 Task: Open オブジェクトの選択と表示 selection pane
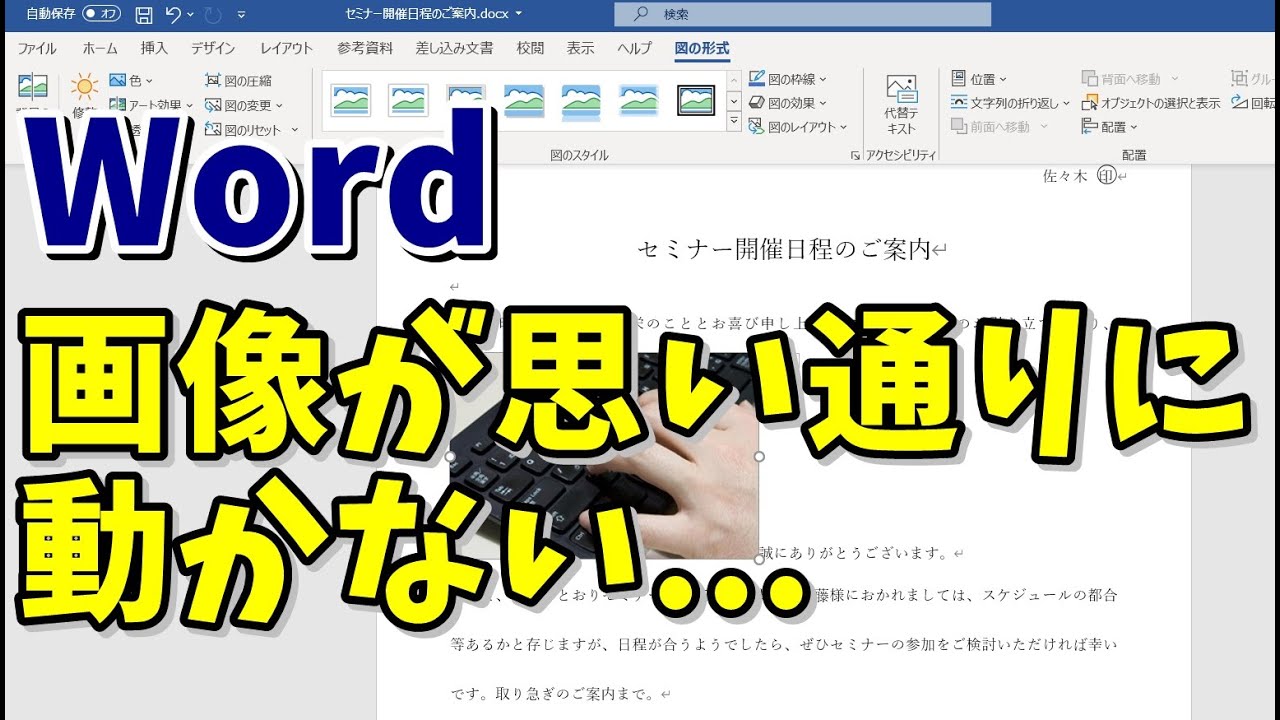pyautogui.click(x=1151, y=103)
